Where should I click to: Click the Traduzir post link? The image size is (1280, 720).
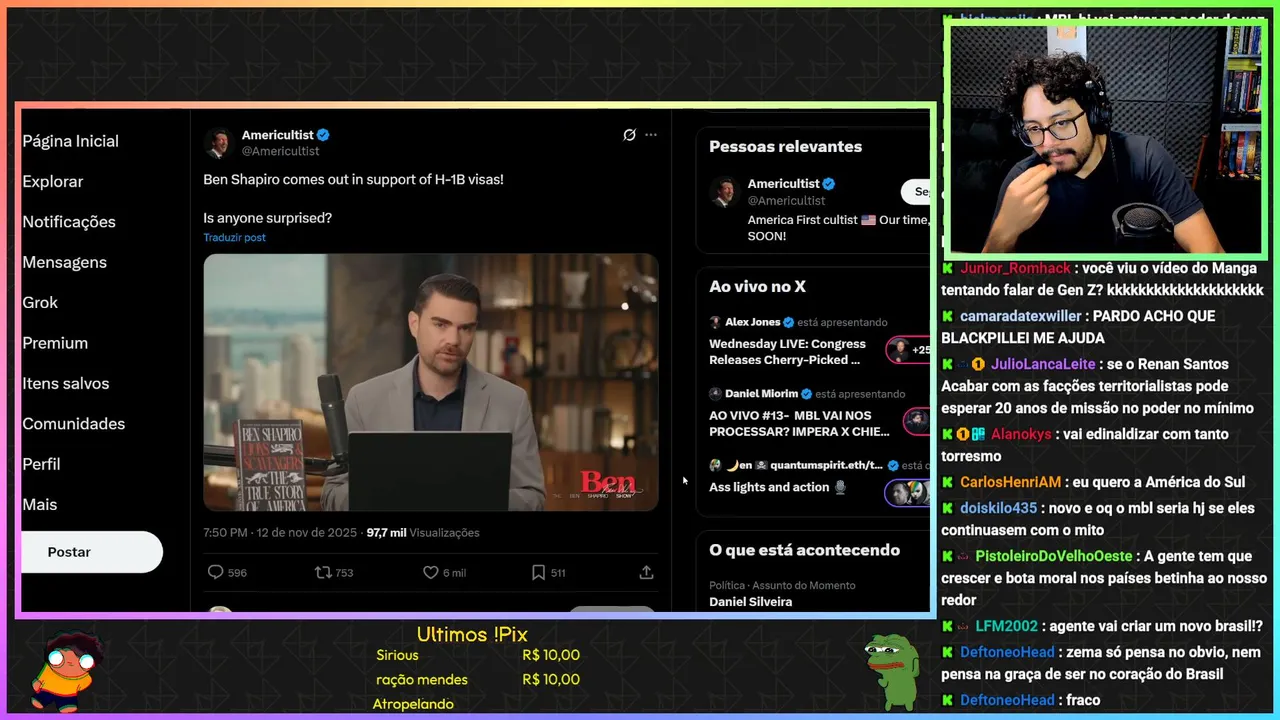(x=234, y=237)
